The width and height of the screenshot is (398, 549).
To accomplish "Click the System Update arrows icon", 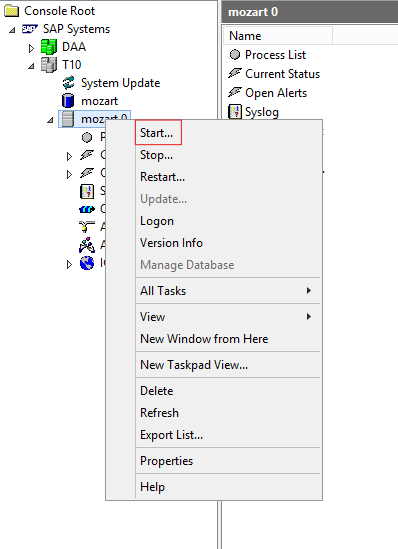I will [x=68, y=83].
